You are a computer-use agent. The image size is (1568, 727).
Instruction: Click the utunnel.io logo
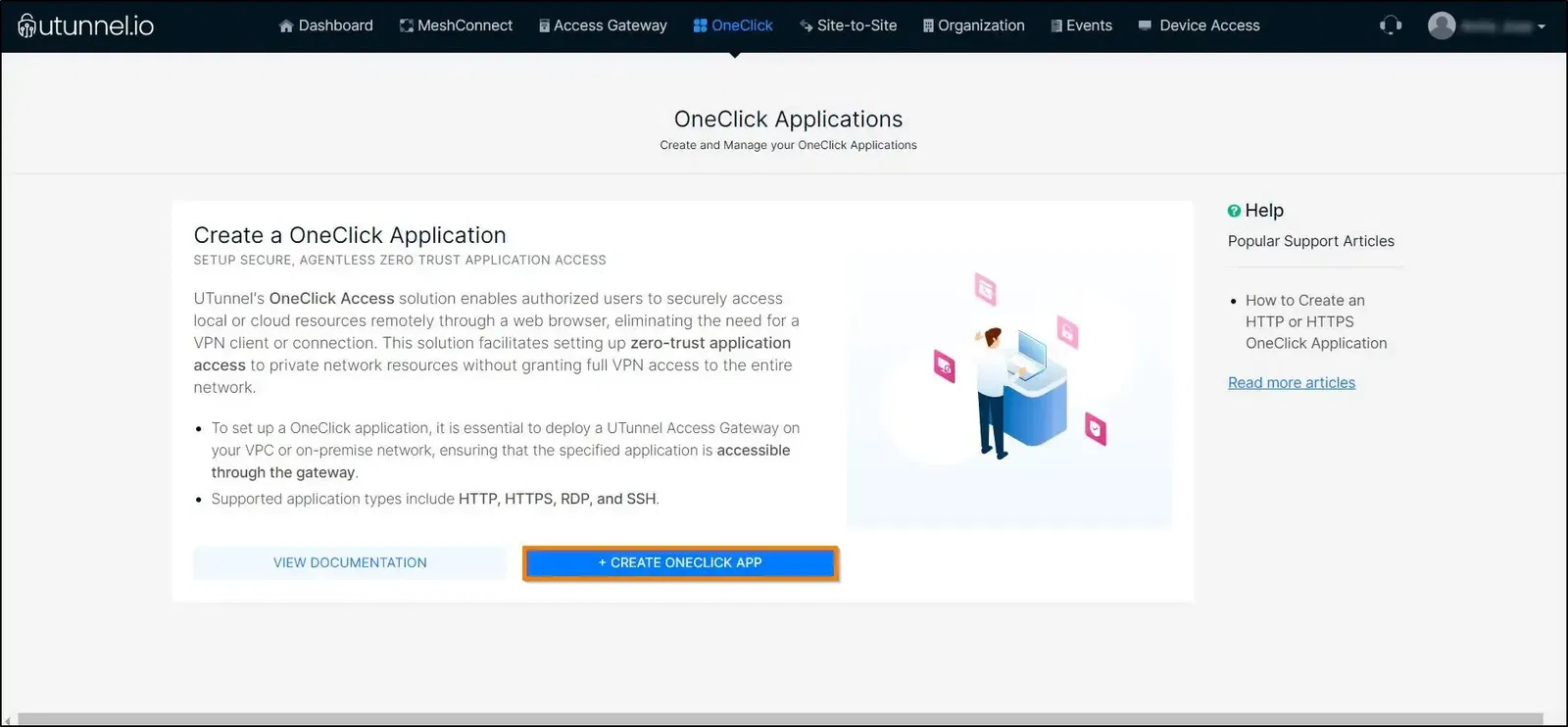pyautogui.click(x=86, y=25)
